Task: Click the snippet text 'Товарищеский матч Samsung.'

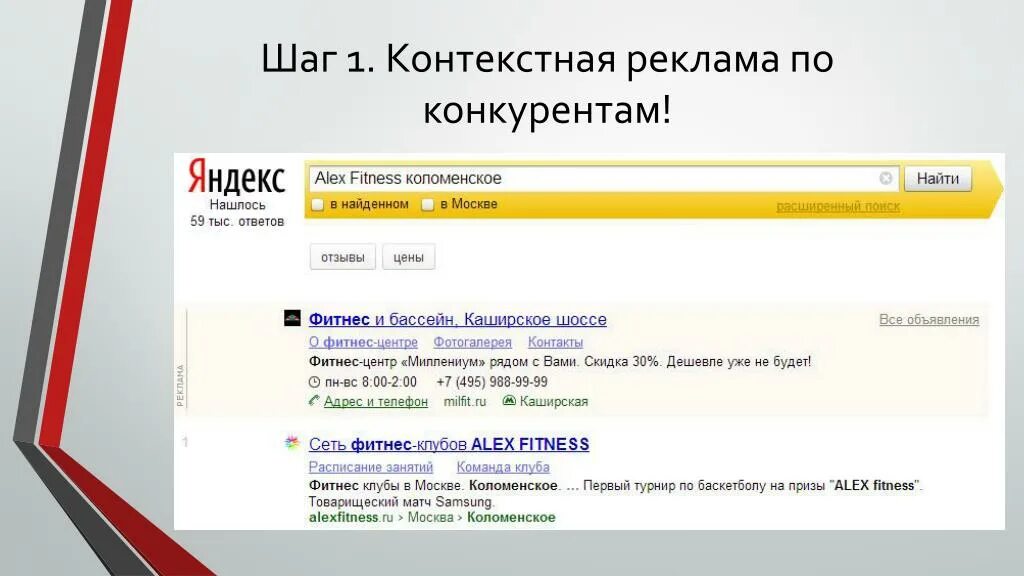Action: (x=401, y=502)
